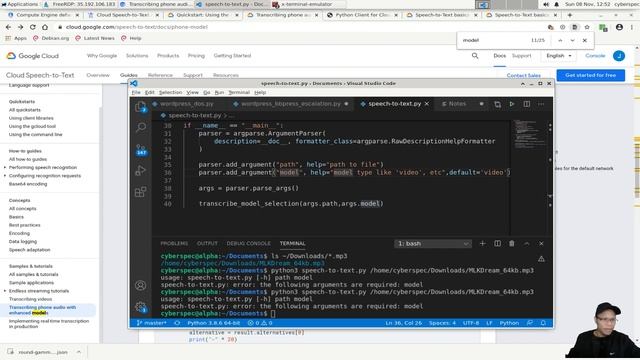
Task: Click the master branch indicator in status bar
Action: tap(151, 323)
